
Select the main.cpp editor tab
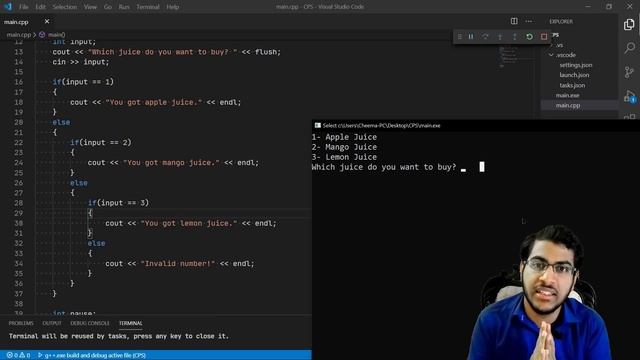(x=16, y=22)
